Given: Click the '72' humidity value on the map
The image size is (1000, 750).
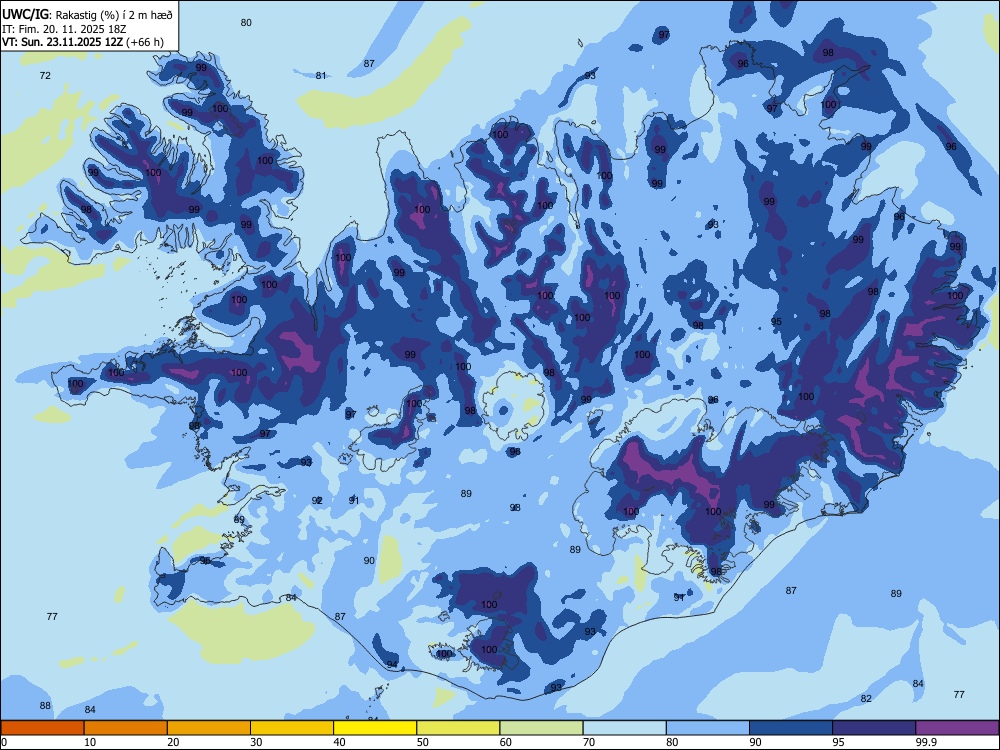Looking at the screenshot, I should [x=45, y=75].
